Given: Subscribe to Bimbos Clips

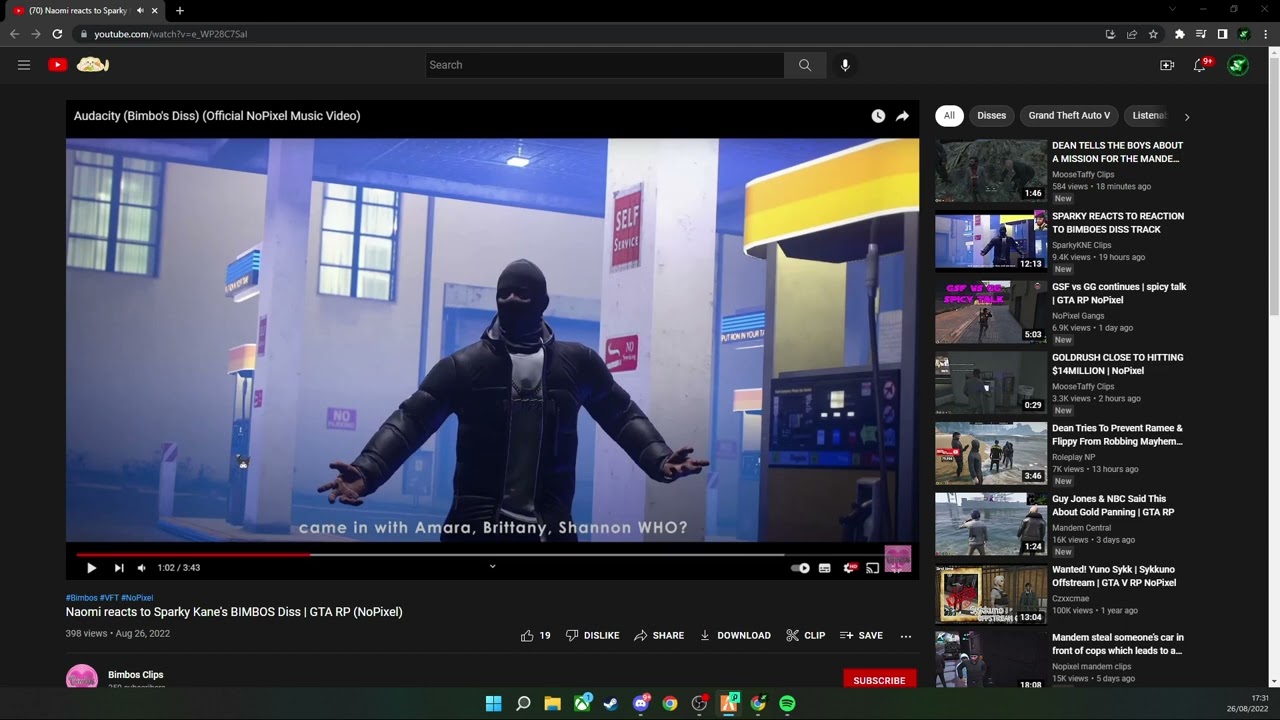Looking at the screenshot, I should 879,679.
